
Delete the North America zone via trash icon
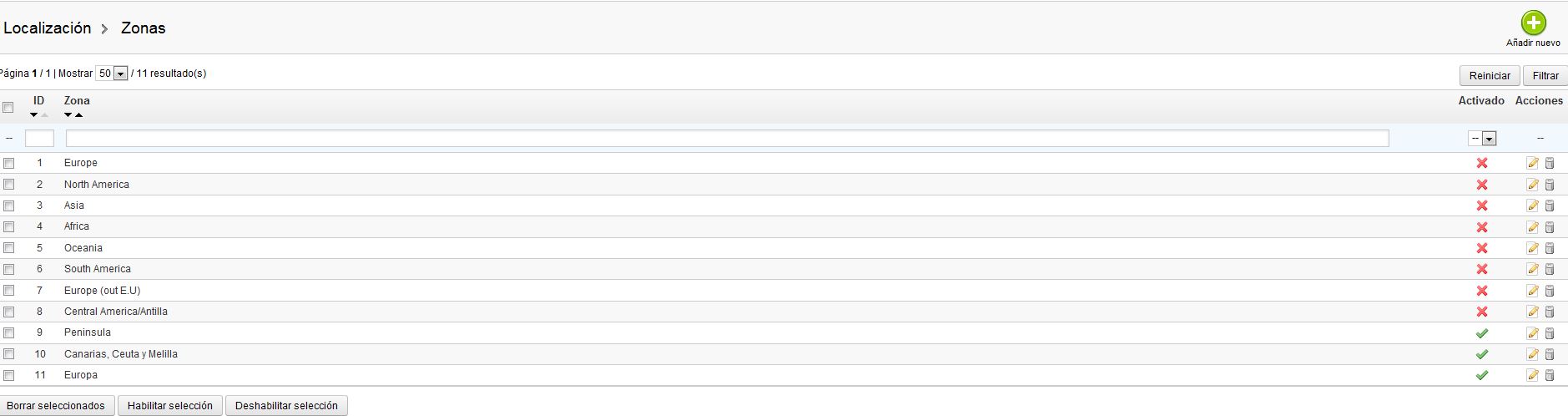pos(1550,185)
